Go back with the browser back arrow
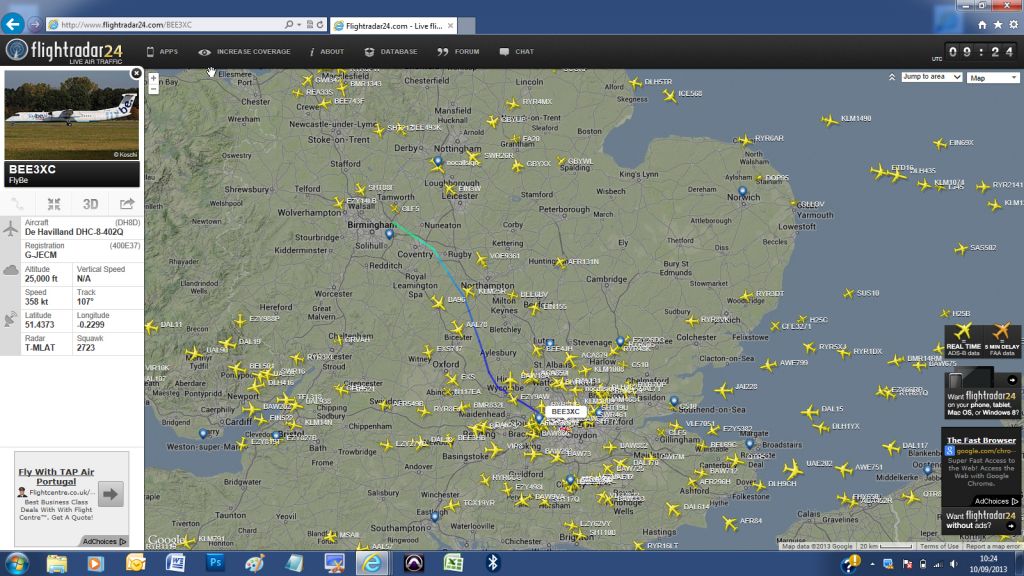This screenshot has height=576, width=1024. (12, 24)
